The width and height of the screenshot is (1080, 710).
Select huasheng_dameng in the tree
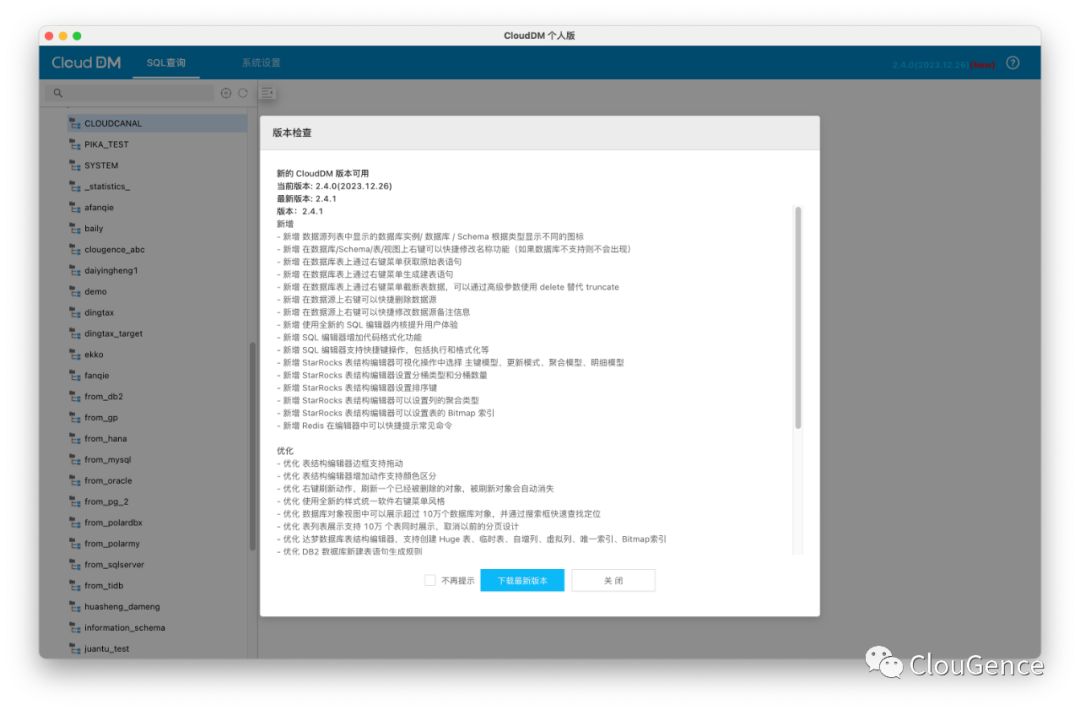coord(122,607)
